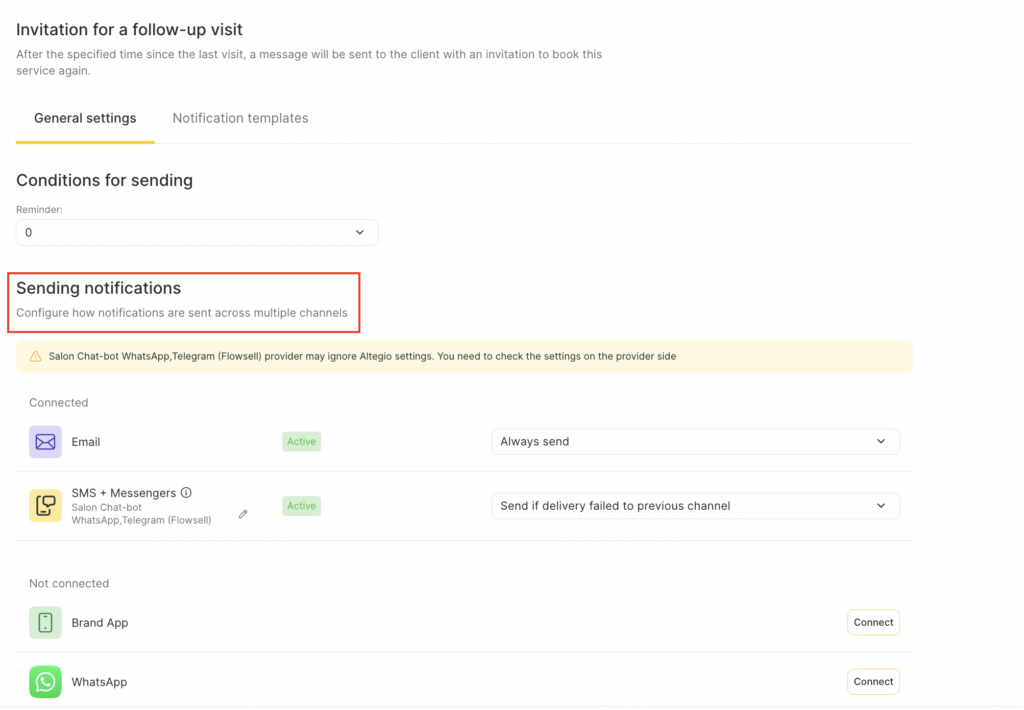This screenshot has width=1024, height=710.
Task: Expand 'Send if delivery failed' dropdown
Action: (694, 506)
